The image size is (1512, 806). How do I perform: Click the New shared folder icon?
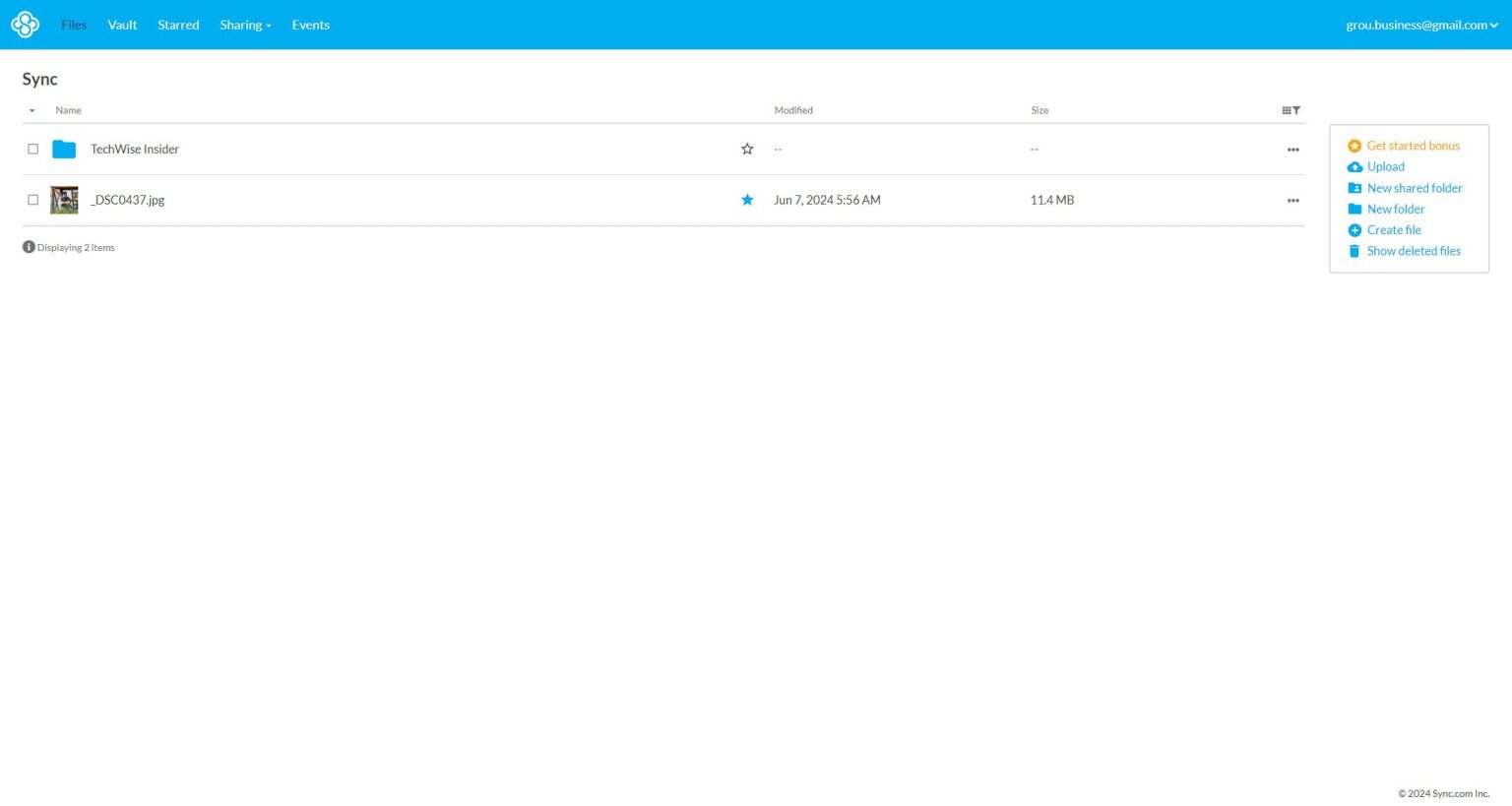click(1354, 187)
